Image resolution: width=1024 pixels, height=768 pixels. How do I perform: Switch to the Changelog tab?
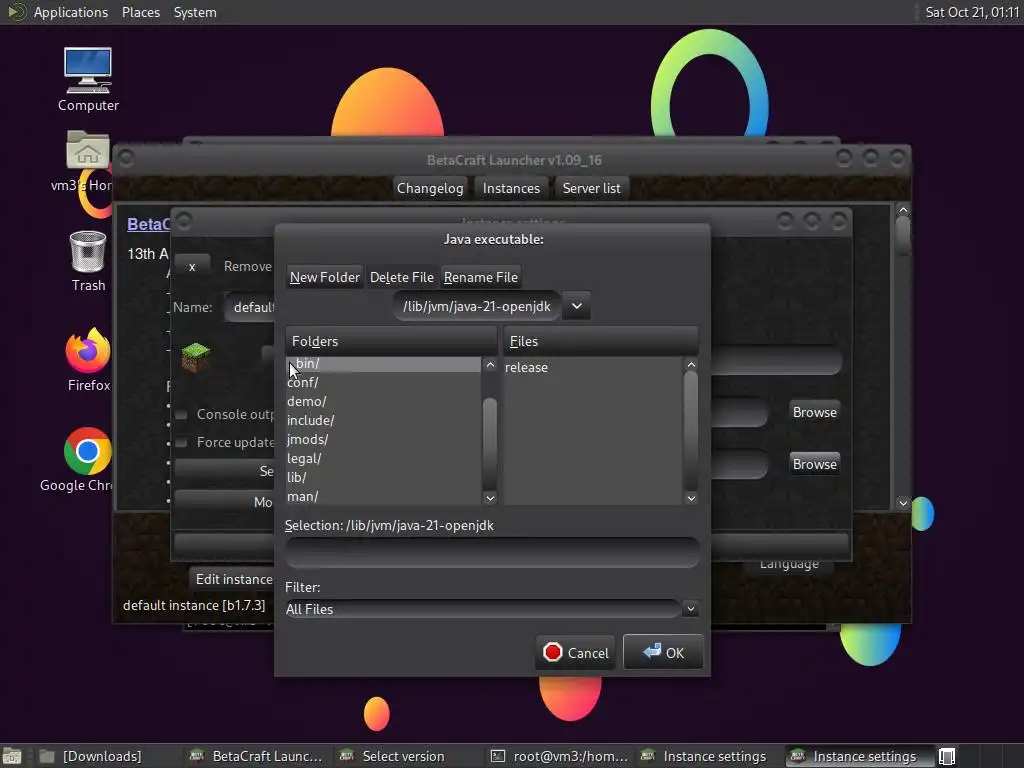click(430, 188)
